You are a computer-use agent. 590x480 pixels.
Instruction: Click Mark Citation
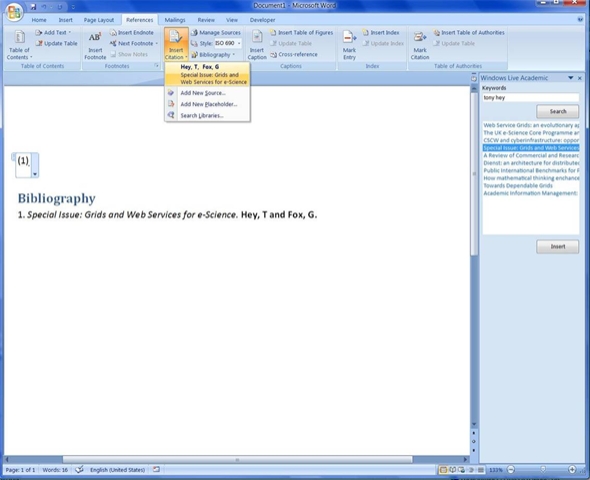pyautogui.click(x=420, y=45)
